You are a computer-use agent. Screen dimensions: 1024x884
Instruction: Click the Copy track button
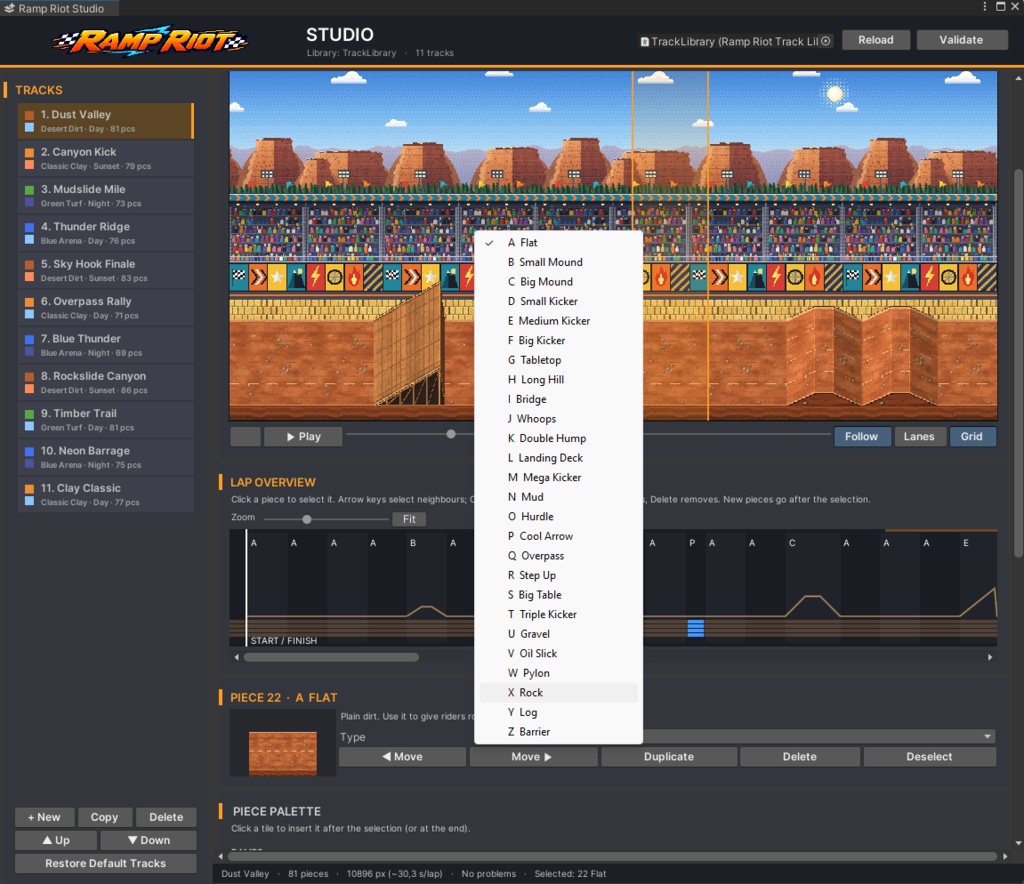pos(104,817)
